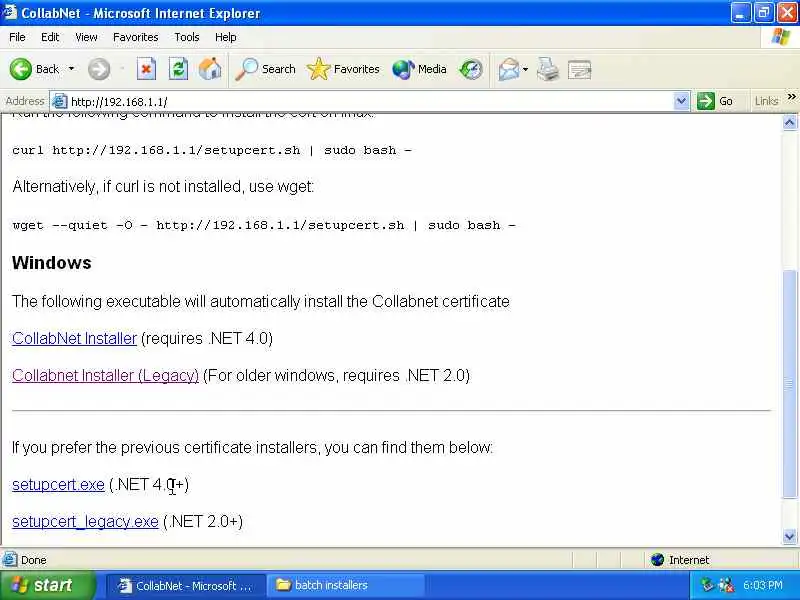Open the Collabnet Installer (Legacy) link
The image size is (800, 600).
tap(105, 376)
